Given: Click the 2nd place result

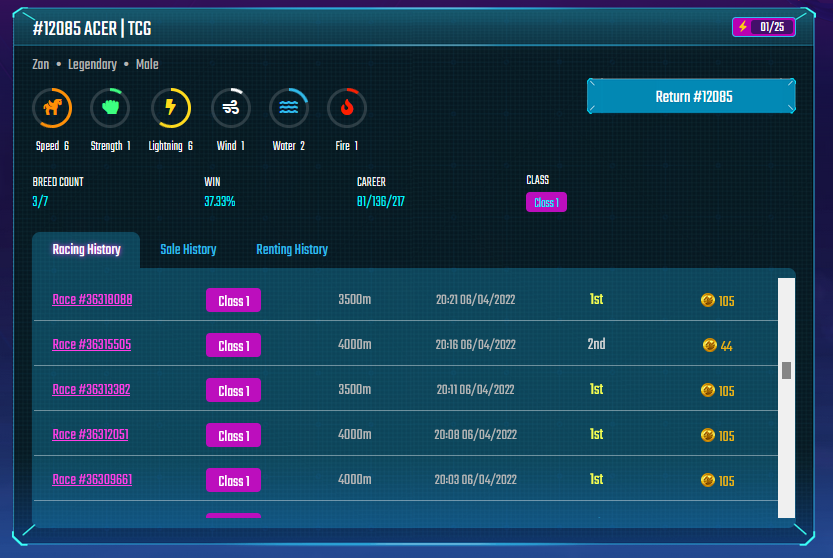Looking at the screenshot, I should pos(596,344).
